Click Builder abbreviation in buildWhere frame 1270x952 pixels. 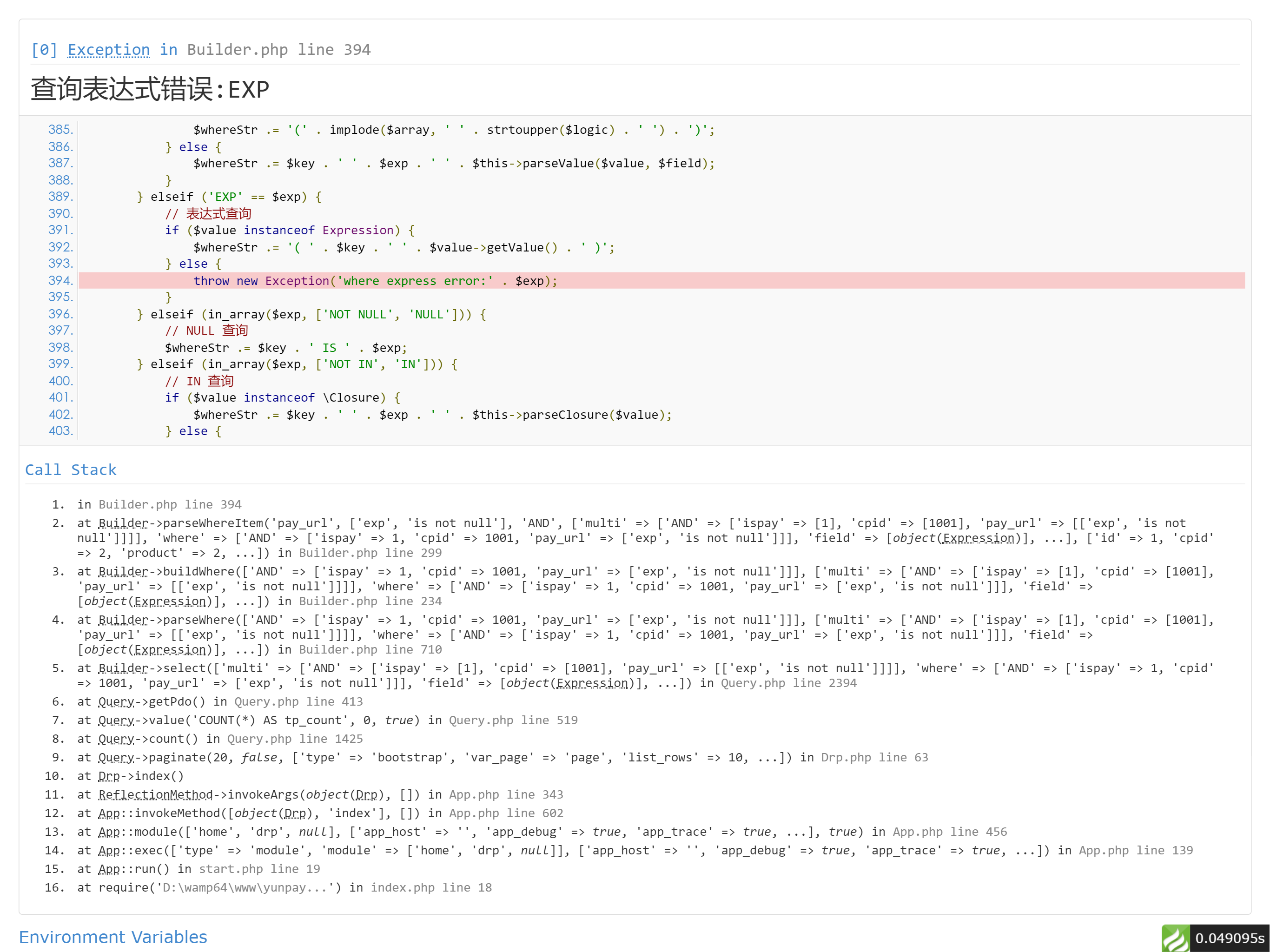click(x=124, y=571)
